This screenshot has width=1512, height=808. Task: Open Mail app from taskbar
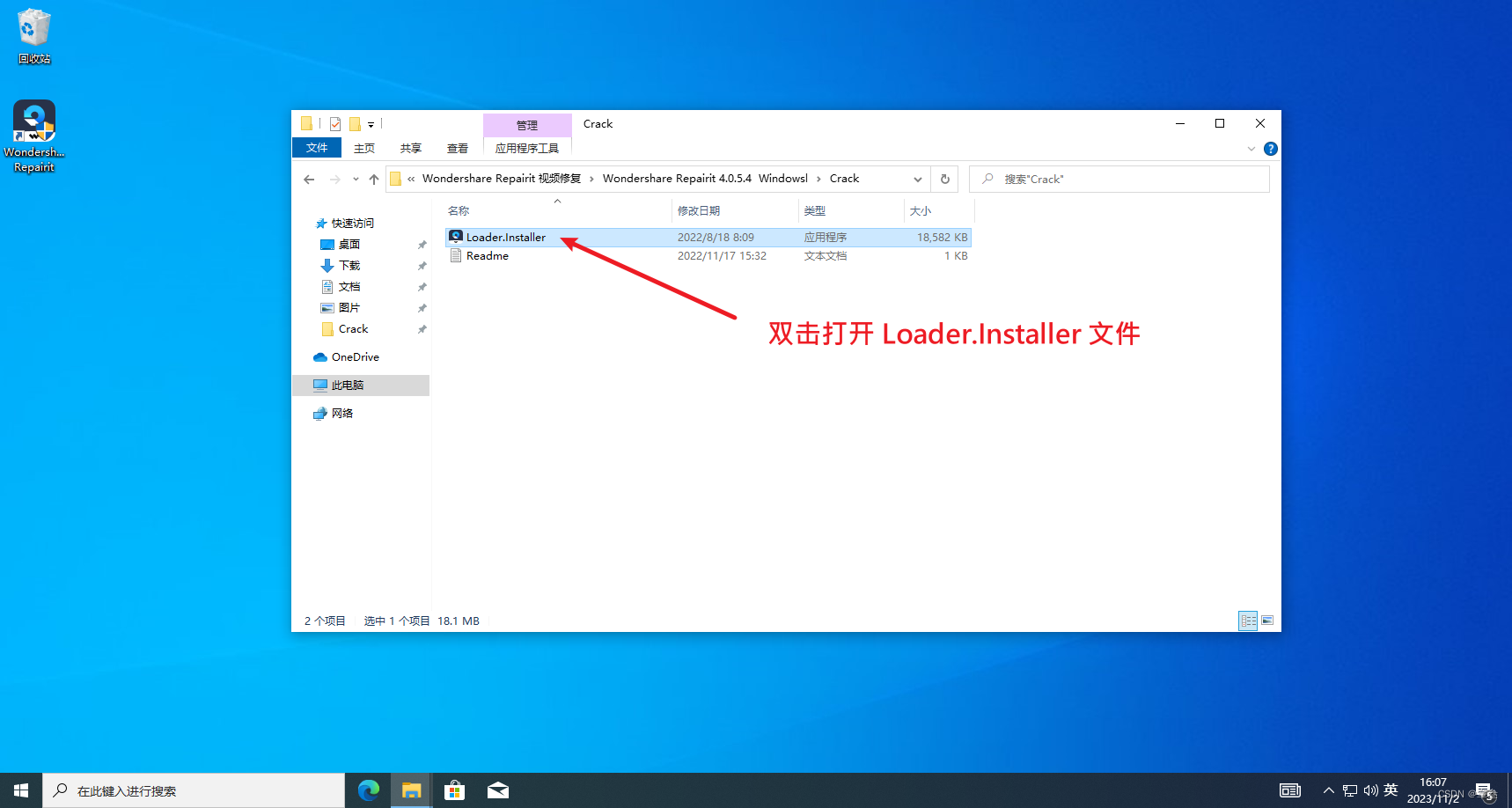[497, 790]
